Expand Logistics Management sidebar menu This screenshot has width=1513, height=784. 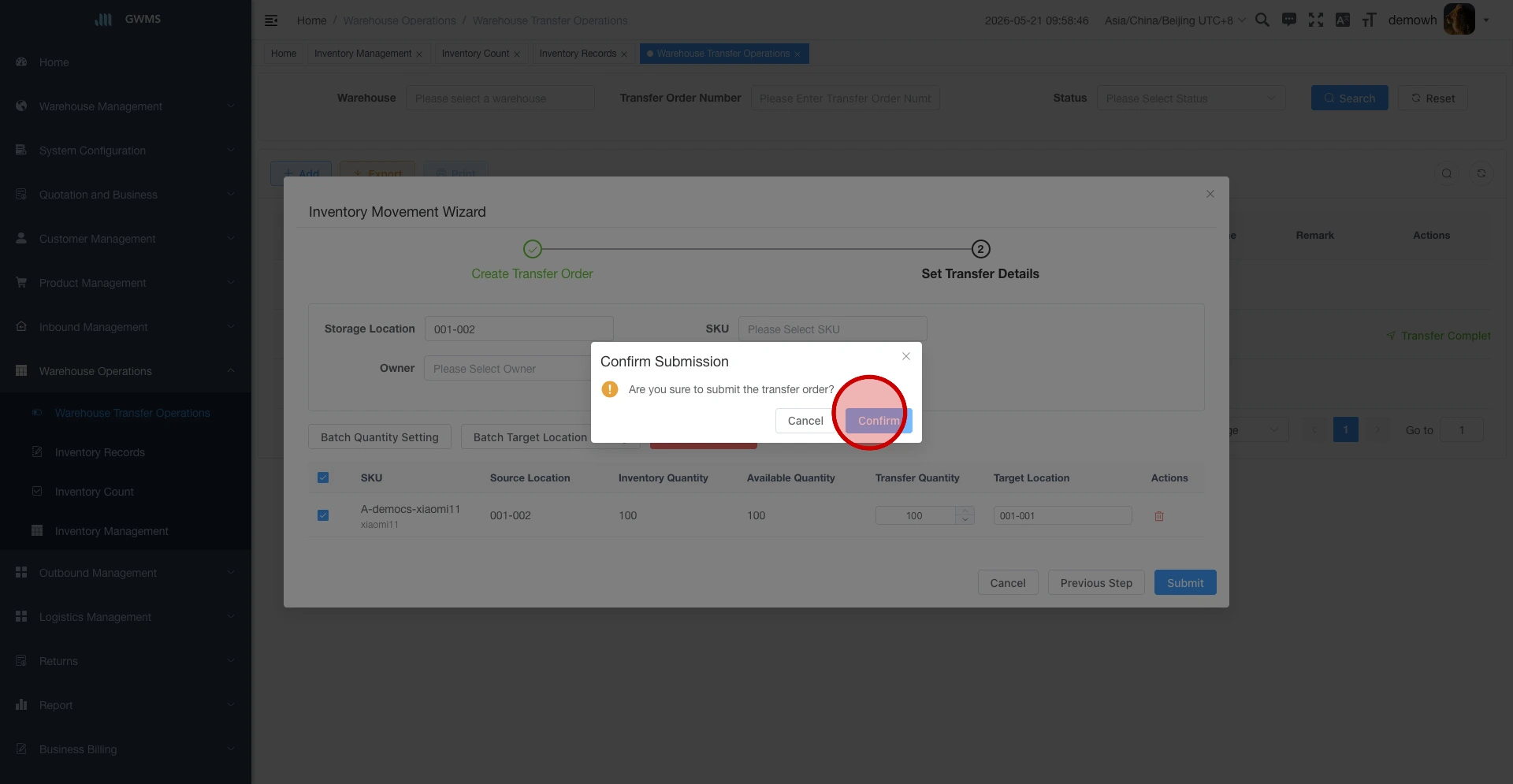click(x=125, y=617)
